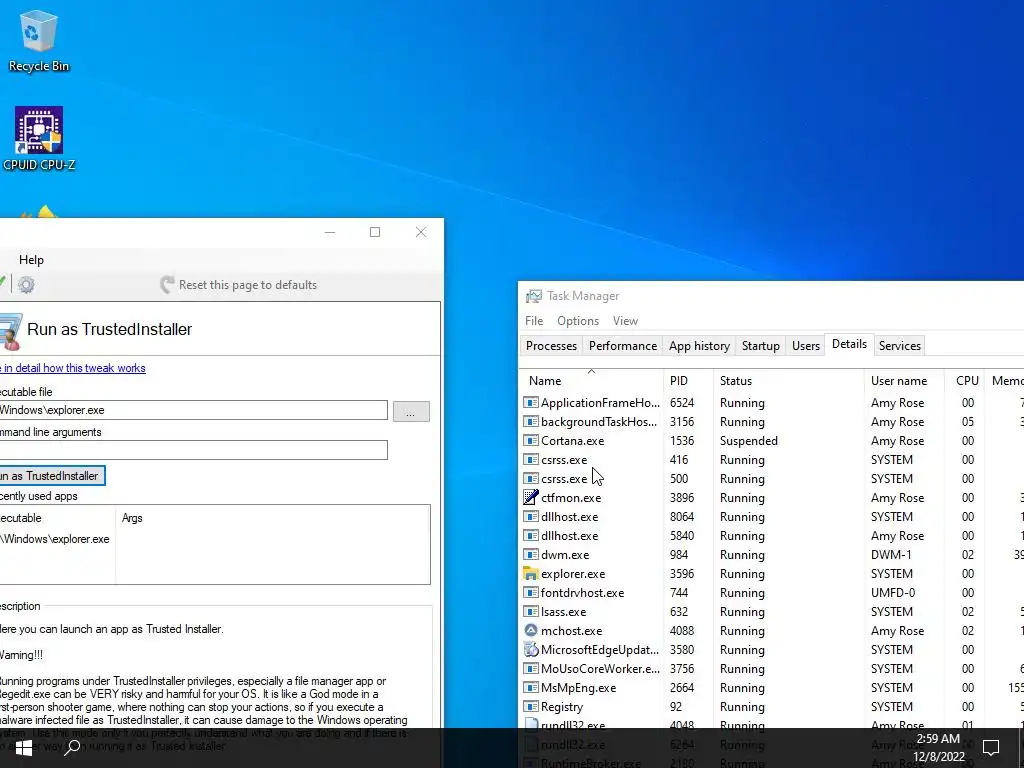
Task: Maximize the Winaero Tweaker window
Action: [375, 232]
